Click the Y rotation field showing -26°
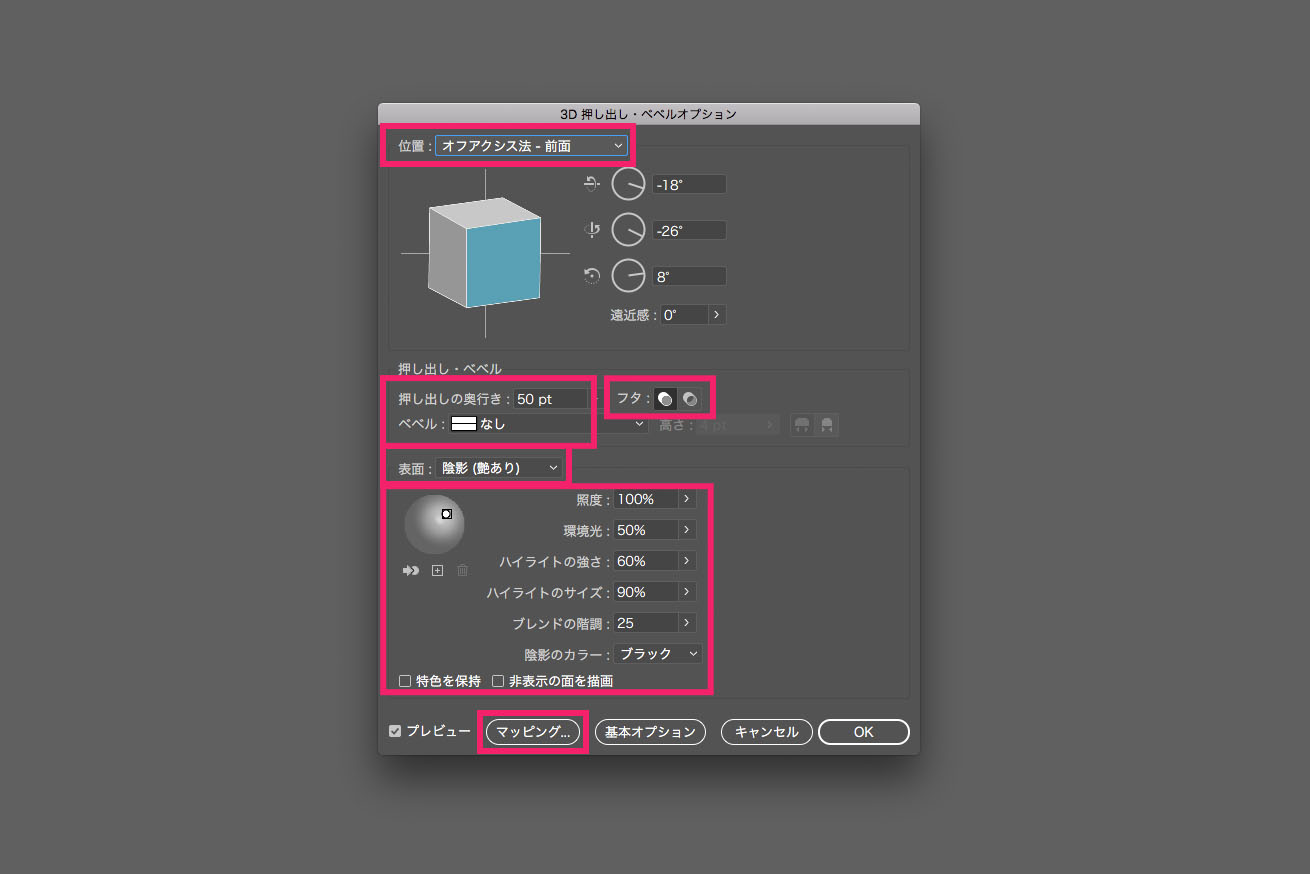 point(689,230)
